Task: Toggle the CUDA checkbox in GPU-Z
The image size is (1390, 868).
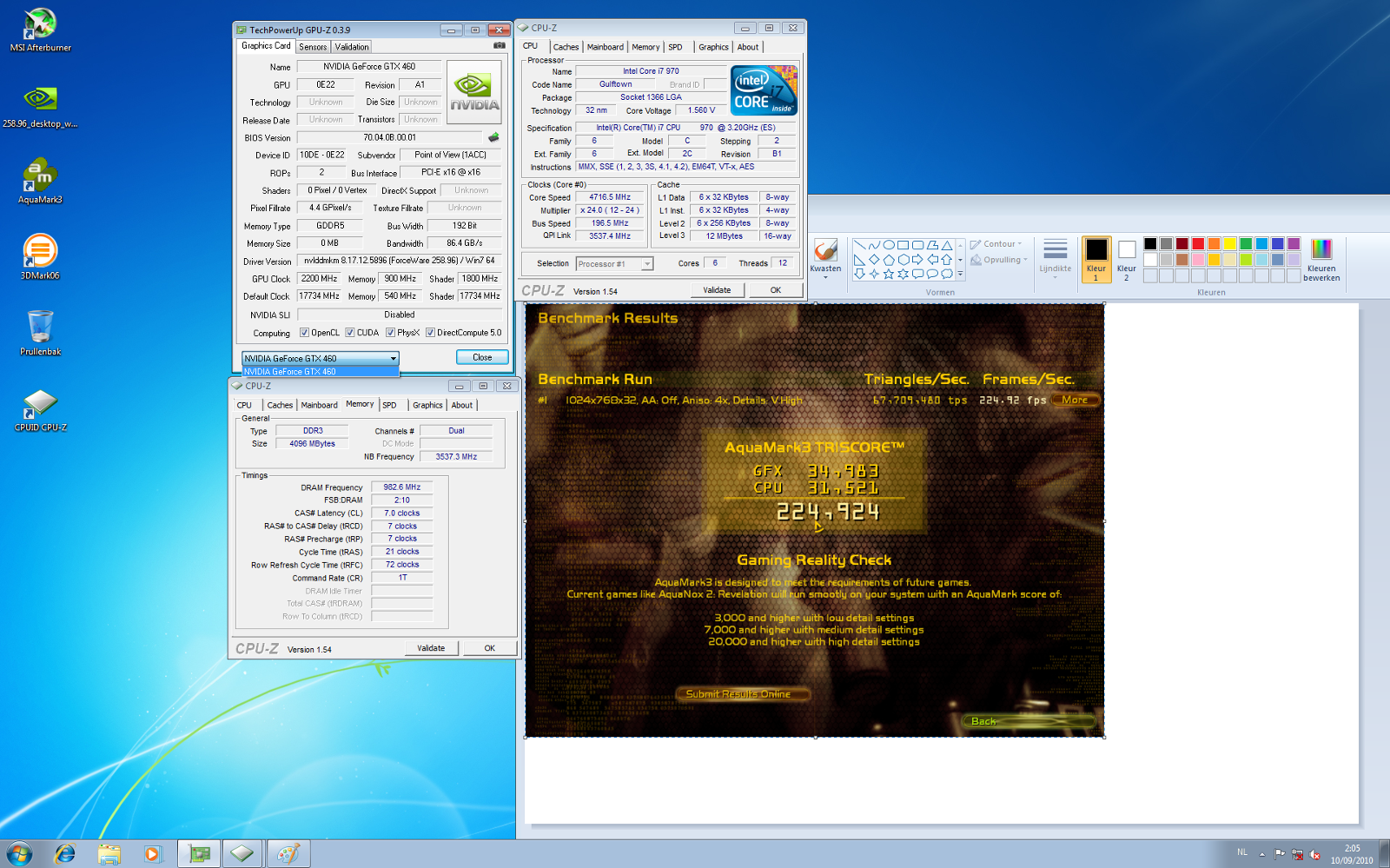Action: pos(349,332)
